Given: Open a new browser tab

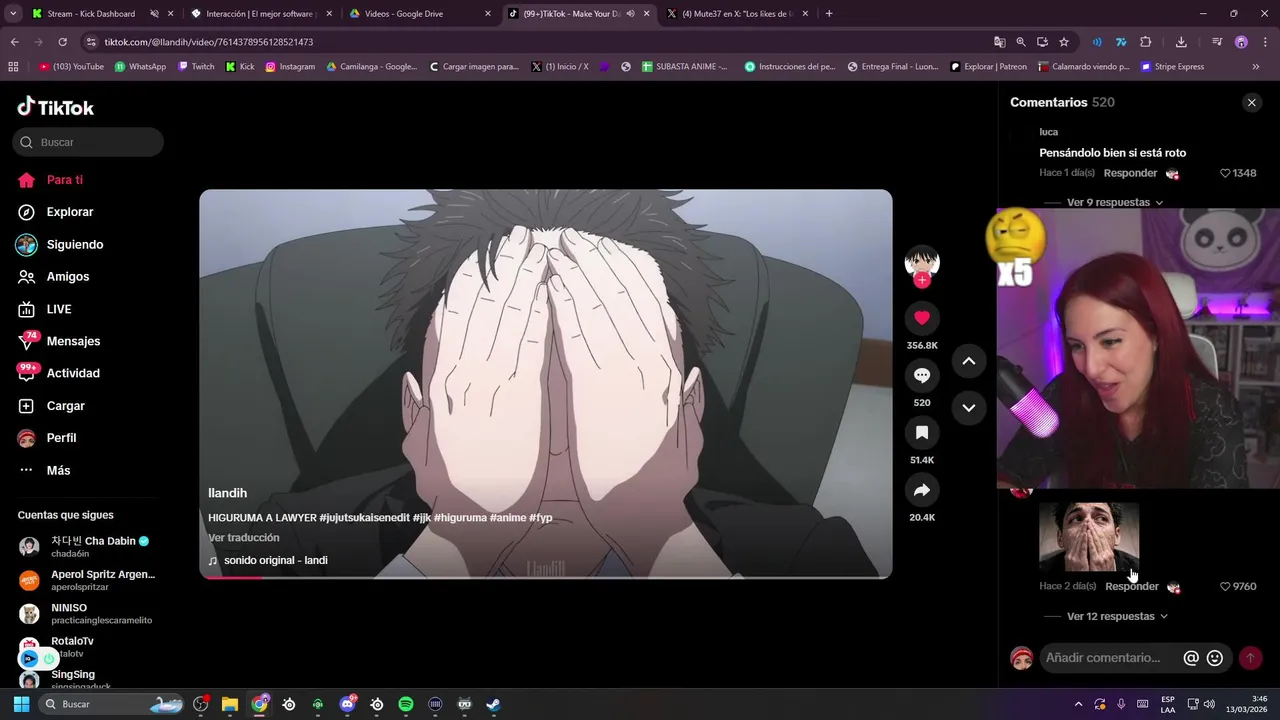Looking at the screenshot, I should click(829, 14).
